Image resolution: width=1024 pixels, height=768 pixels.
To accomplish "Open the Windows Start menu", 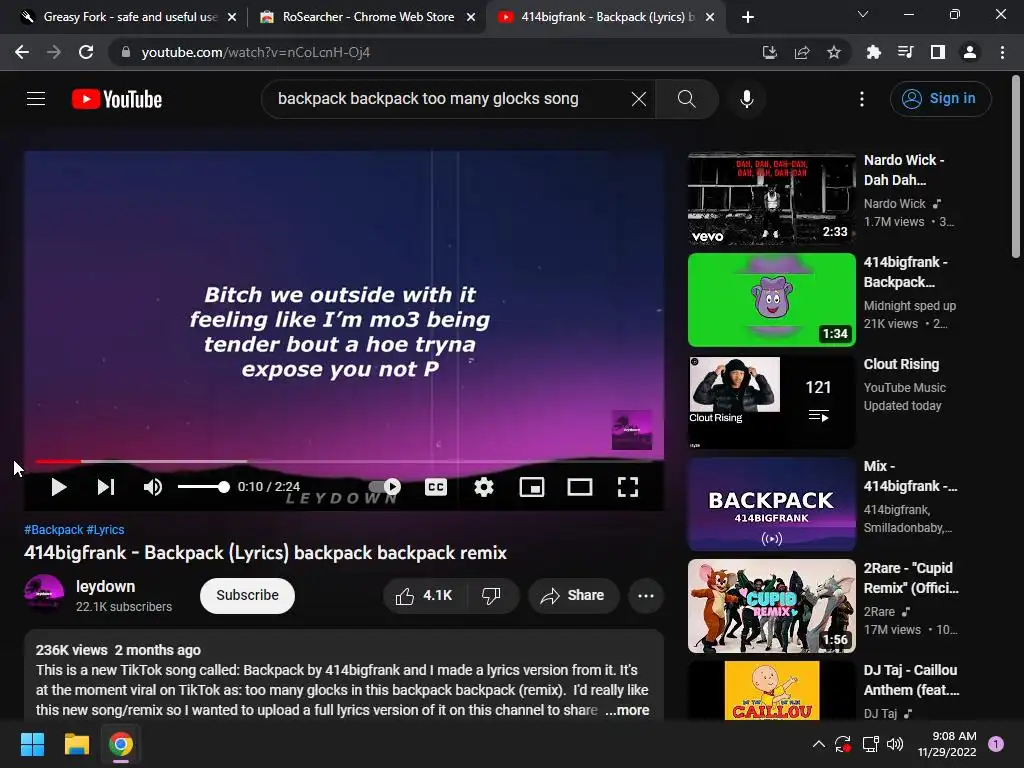I will coord(32,744).
